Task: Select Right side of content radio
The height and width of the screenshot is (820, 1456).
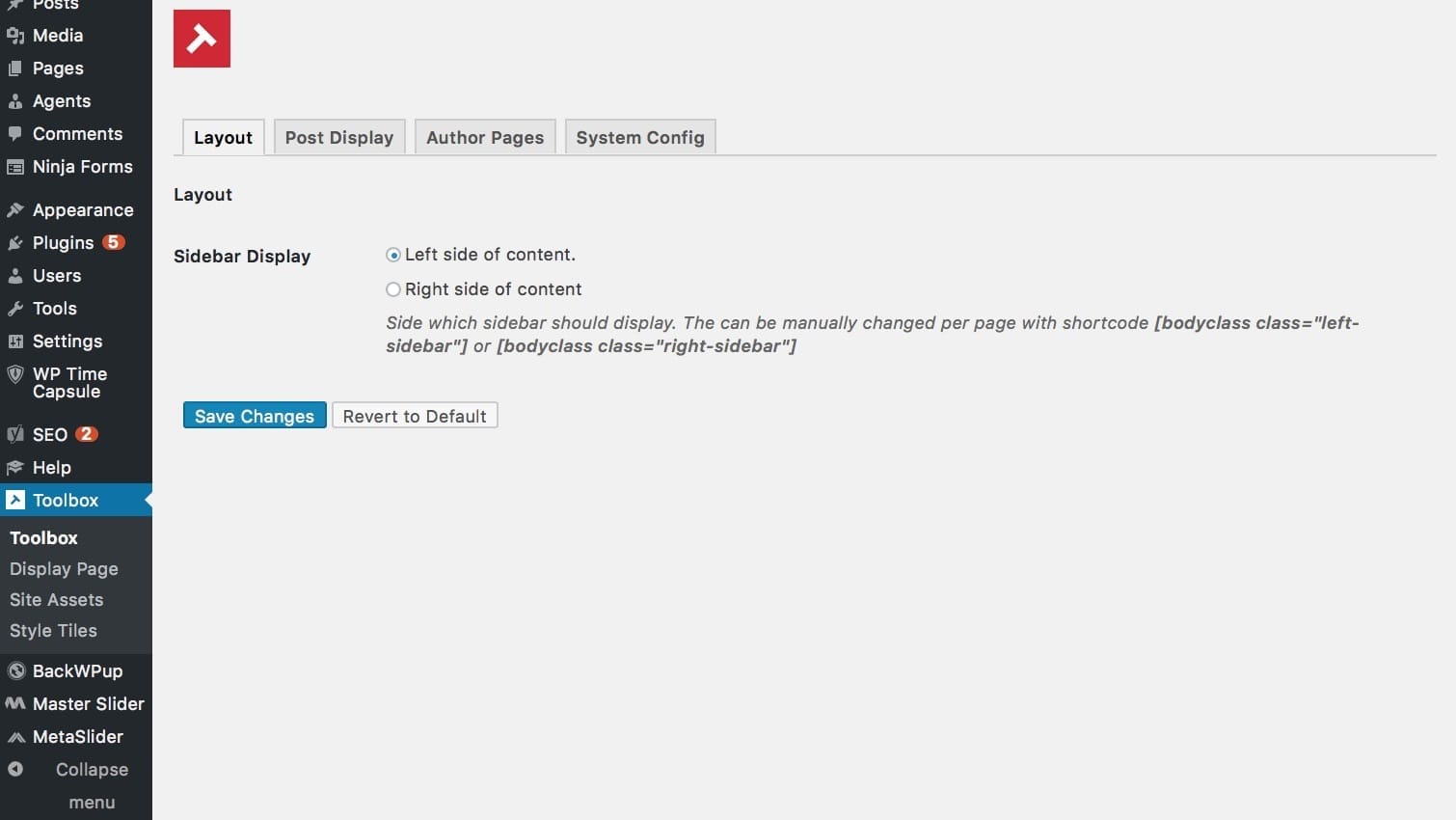Action: click(x=393, y=289)
